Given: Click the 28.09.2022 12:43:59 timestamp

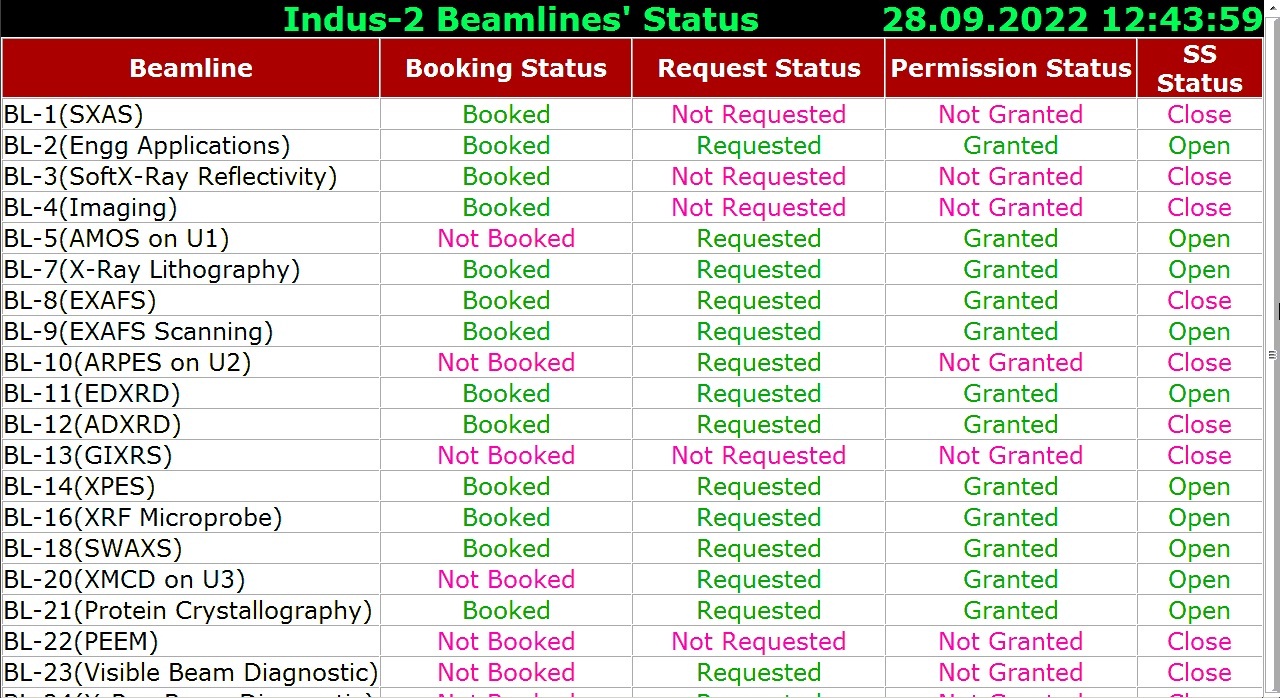Looking at the screenshot, I should coord(1072,19).
